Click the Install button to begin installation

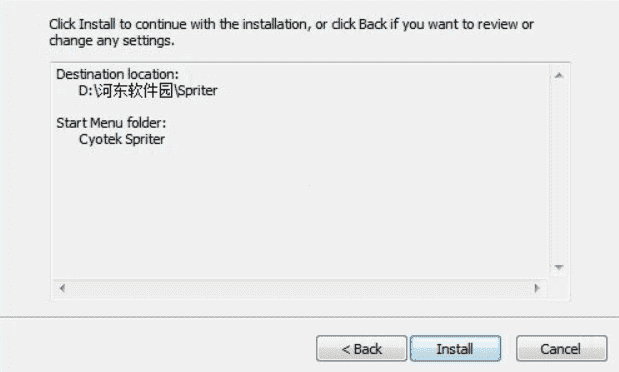point(455,348)
